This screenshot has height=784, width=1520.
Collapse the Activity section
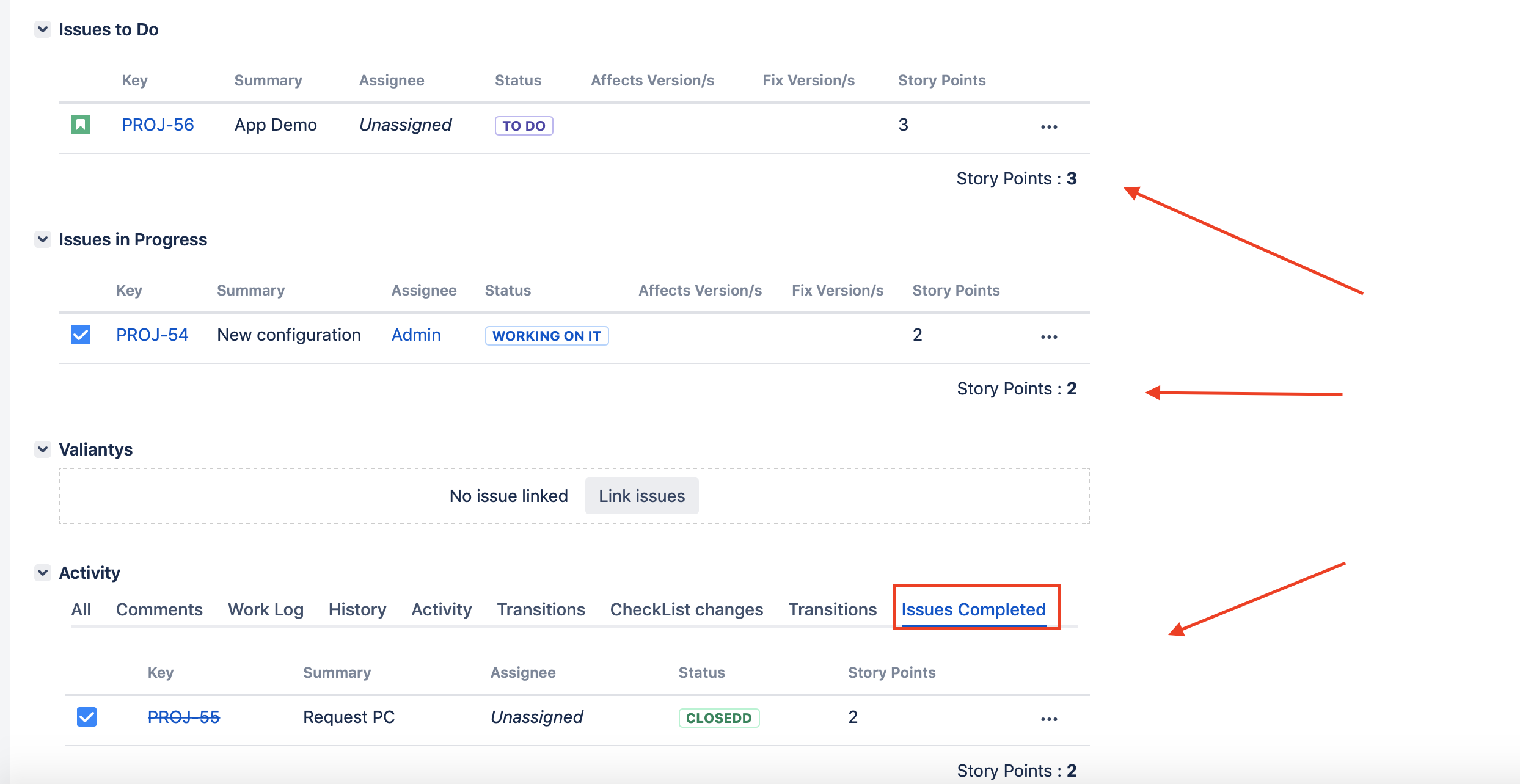43,573
